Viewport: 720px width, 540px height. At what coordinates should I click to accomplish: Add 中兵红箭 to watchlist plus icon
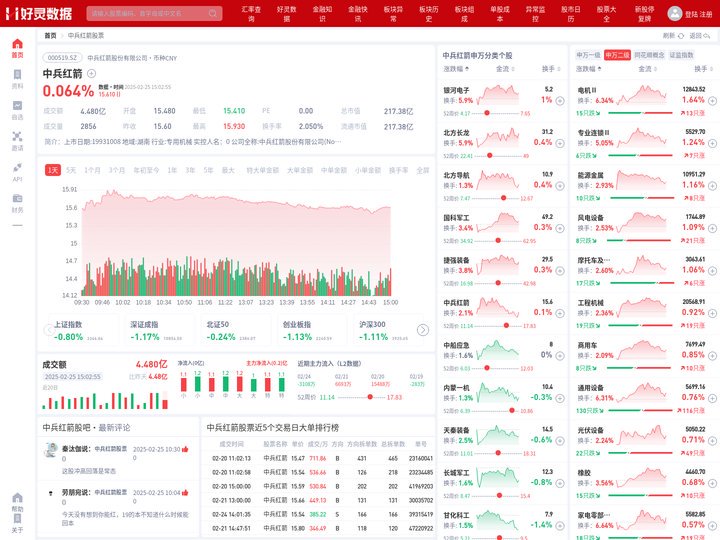[91, 73]
